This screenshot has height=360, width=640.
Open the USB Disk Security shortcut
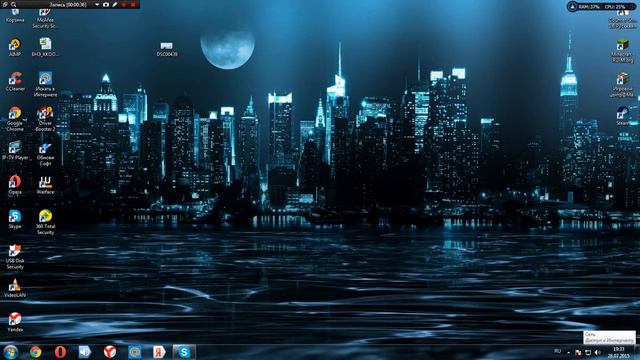15,257
